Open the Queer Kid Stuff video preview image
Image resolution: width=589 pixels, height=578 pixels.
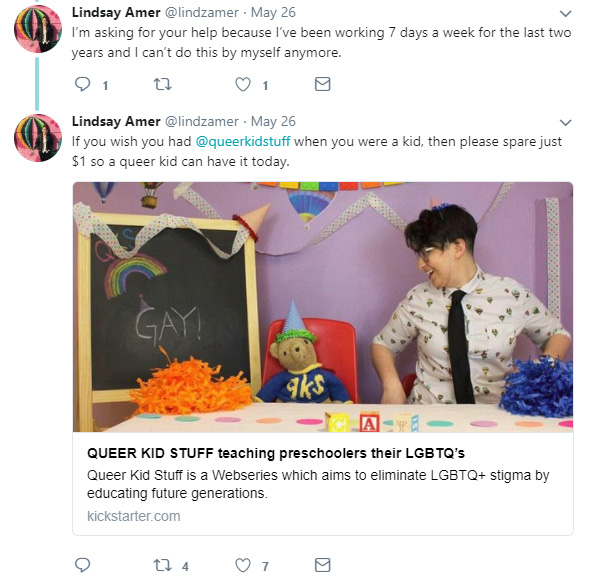[x=323, y=307]
